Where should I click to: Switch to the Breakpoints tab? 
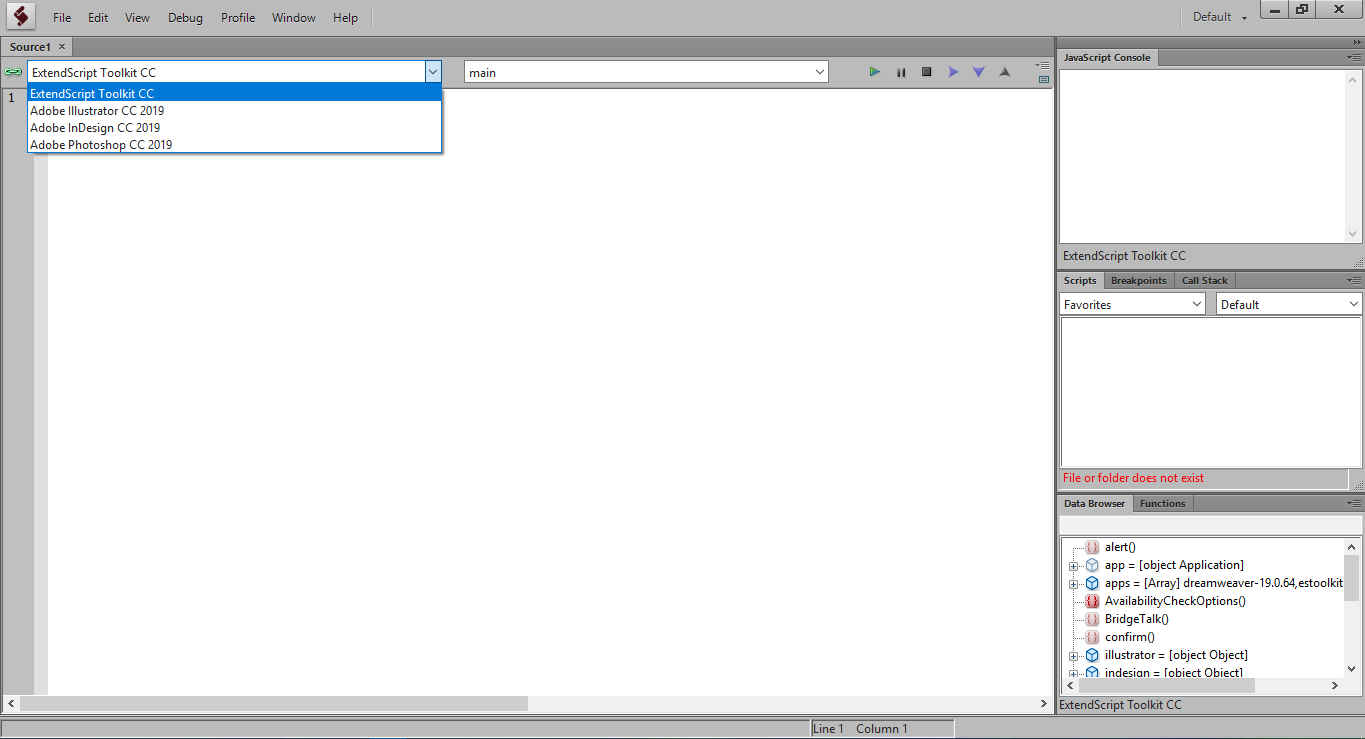1138,280
